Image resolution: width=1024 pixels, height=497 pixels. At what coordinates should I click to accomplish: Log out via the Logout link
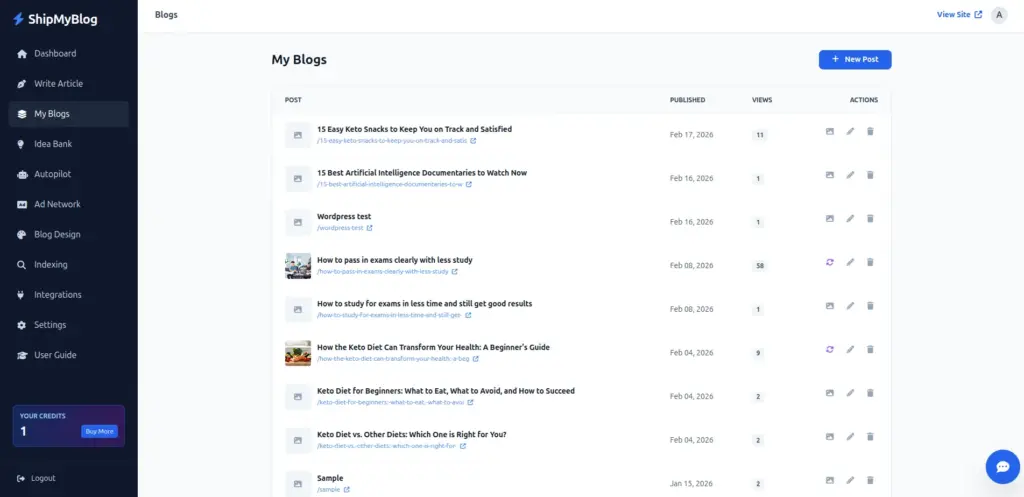click(37, 478)
